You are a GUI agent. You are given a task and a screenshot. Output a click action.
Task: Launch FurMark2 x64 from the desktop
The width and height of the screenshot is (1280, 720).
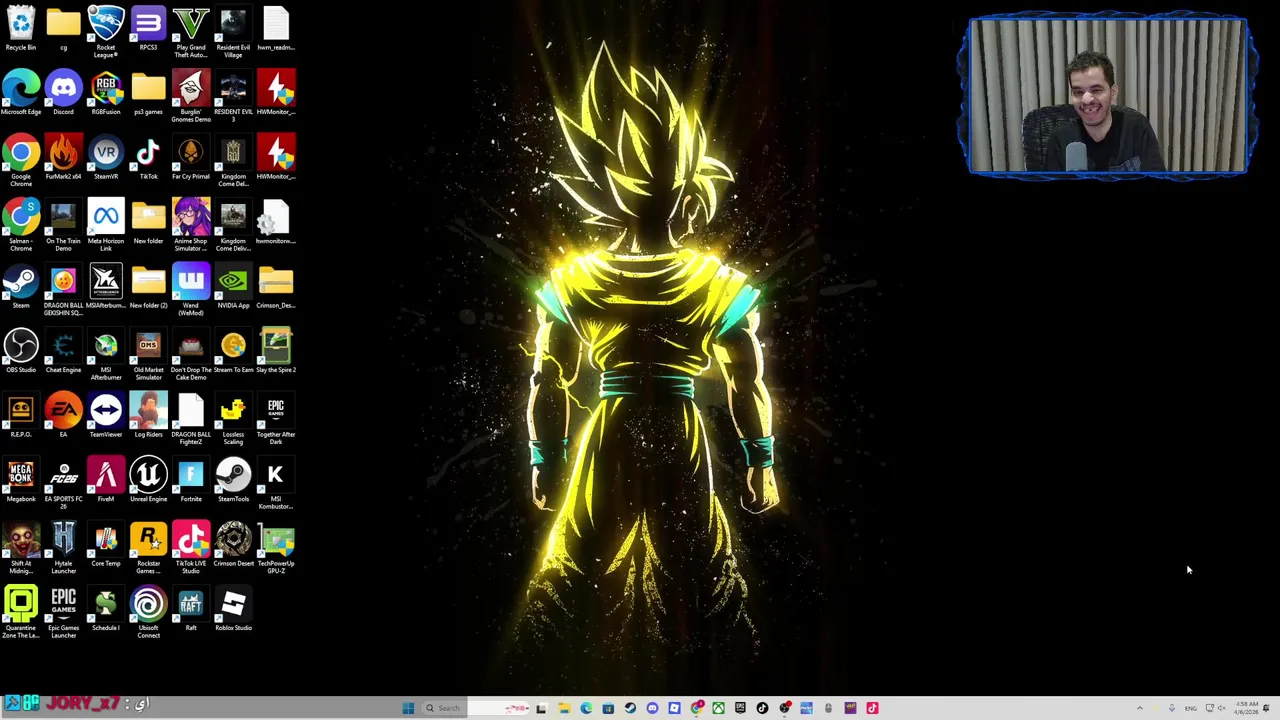pyautogui.click(x=63, y=158)
